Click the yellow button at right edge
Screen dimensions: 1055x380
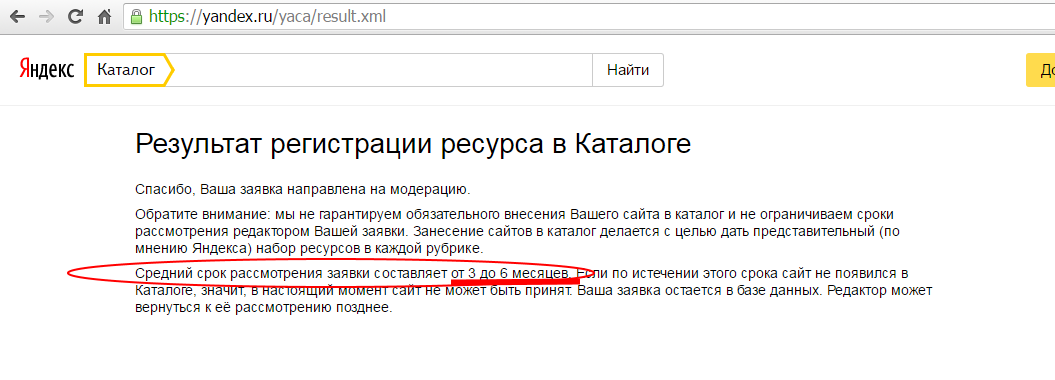1040,70
